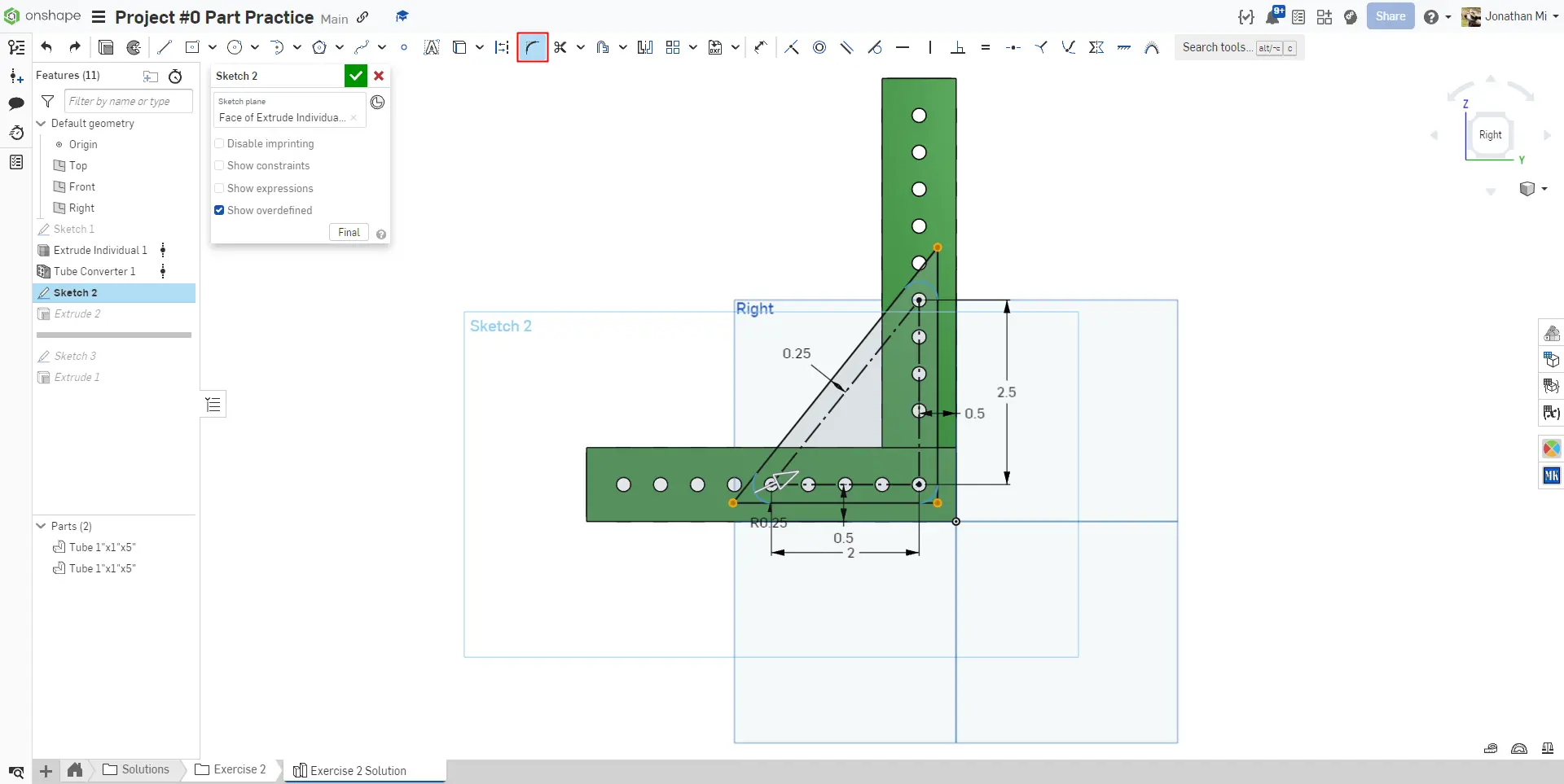Switch to the Solutions folder tab
Screen dimensions: 1564x784
tap(136, 769)
